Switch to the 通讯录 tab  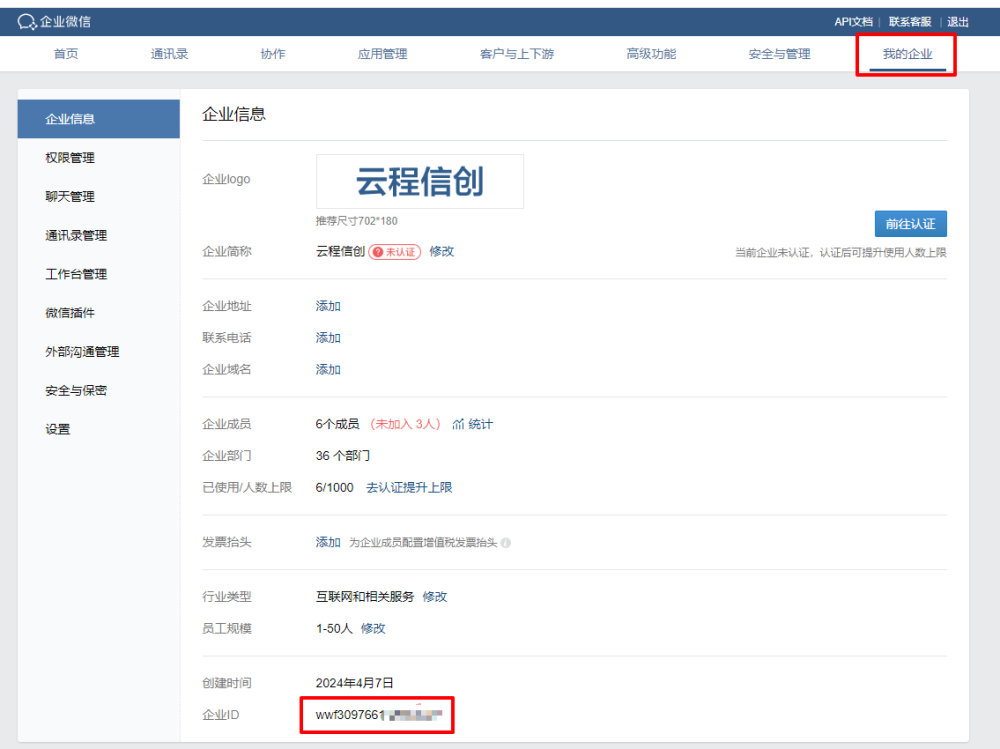pyautogui.click(x=169, y=54)
